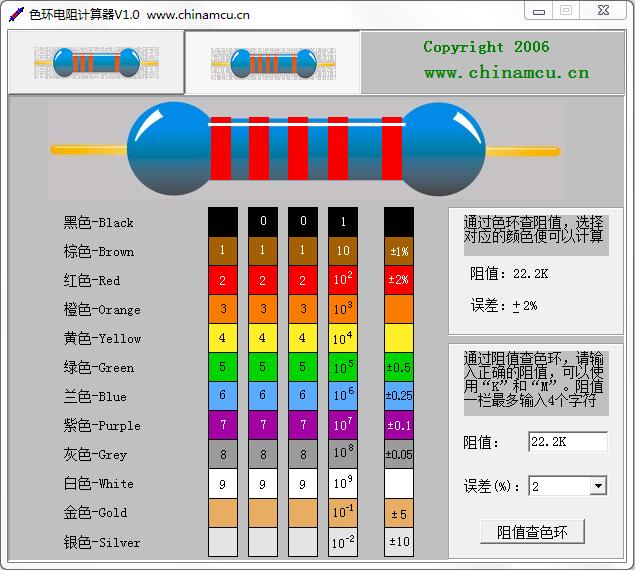Choose red 2 in the first digit column
This screenshot has width=635, height=570.
coord(222,280)
